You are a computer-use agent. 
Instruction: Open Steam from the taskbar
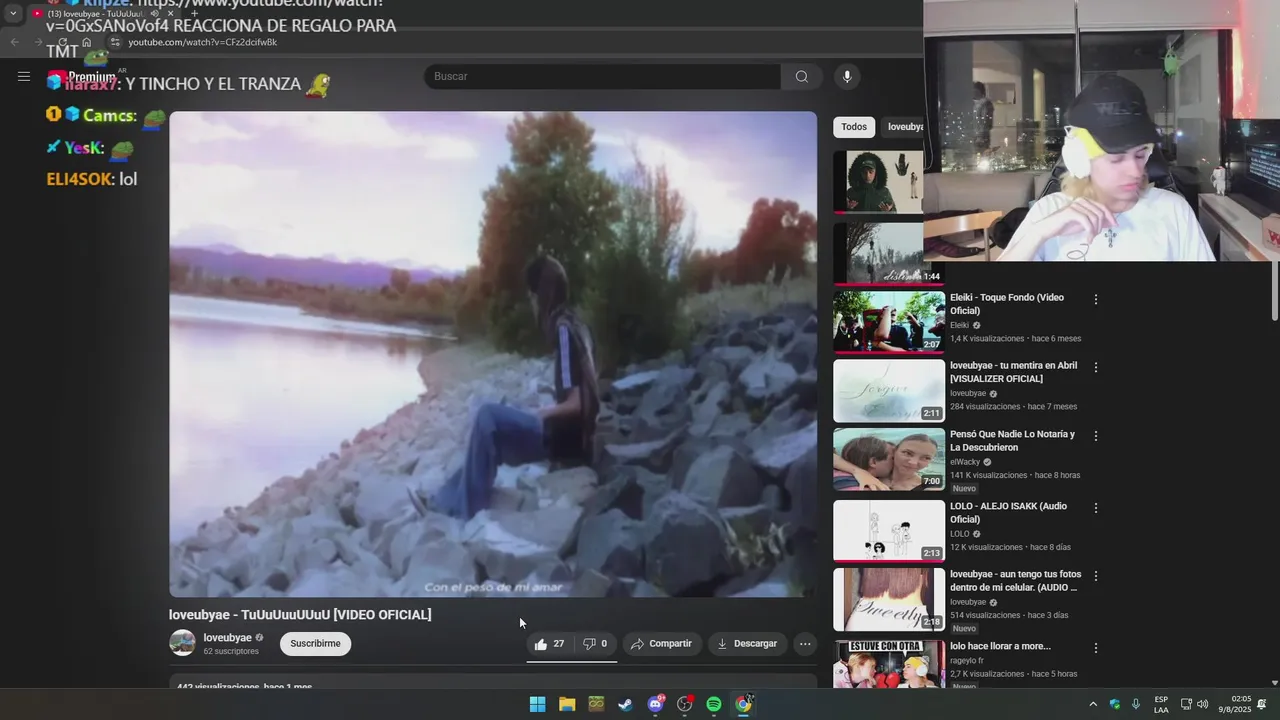(x=625, y=704)
